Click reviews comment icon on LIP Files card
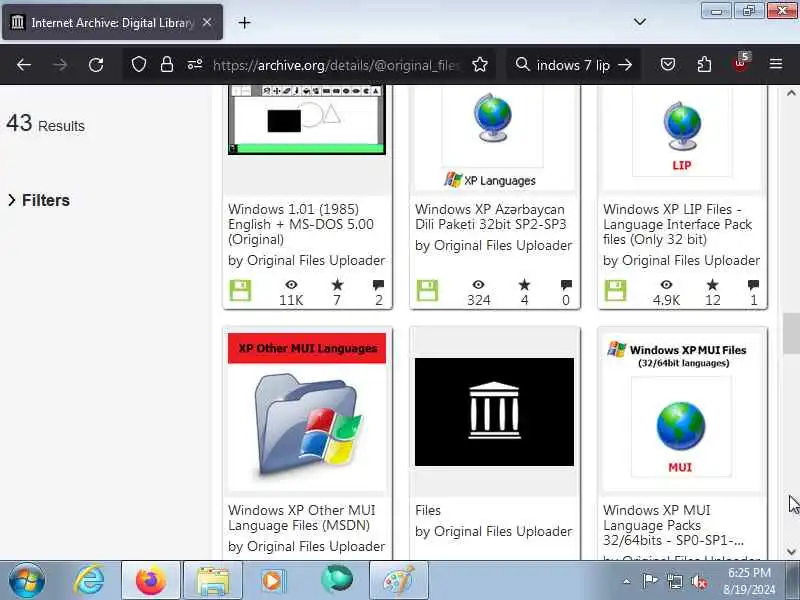800x600 pixels. point(754,285)
